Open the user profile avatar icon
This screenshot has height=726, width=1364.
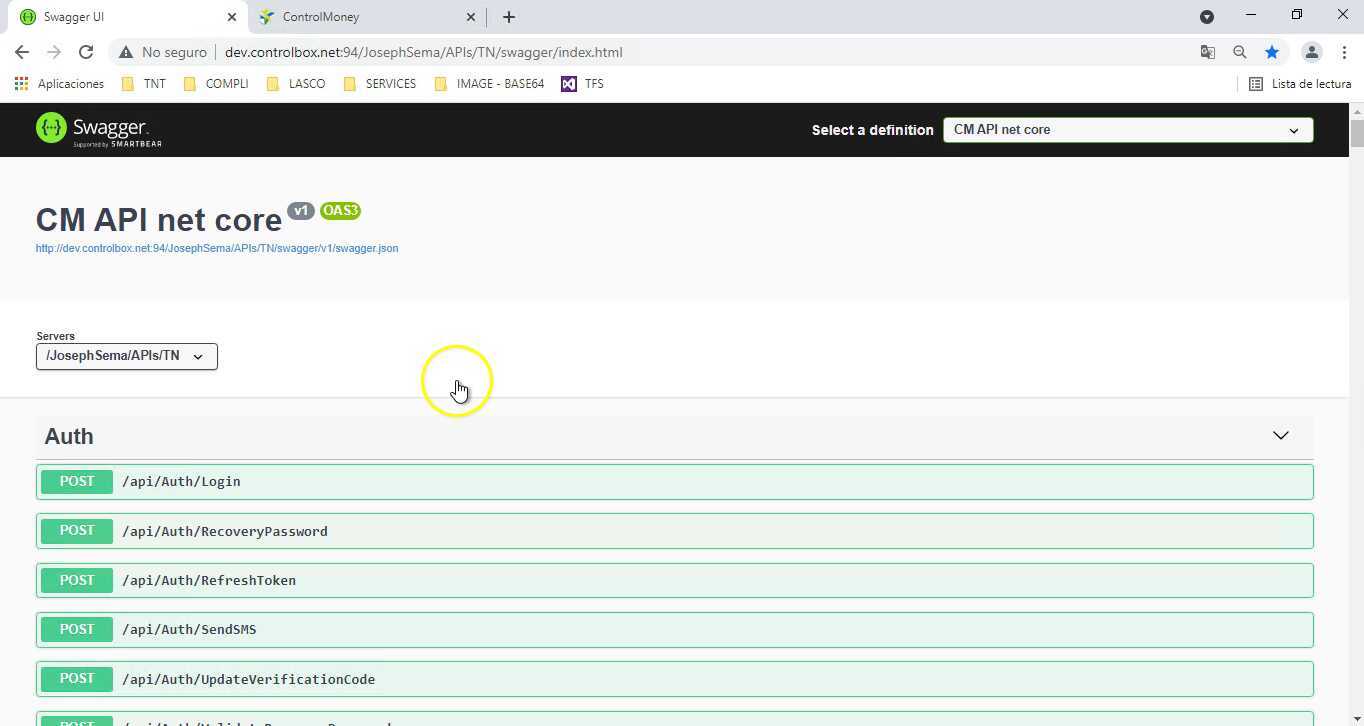pyautogui.click(x=1311, y=52)
